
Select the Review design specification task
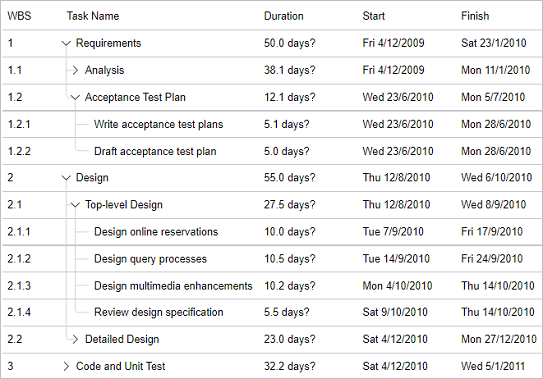[x=159, y=312]
